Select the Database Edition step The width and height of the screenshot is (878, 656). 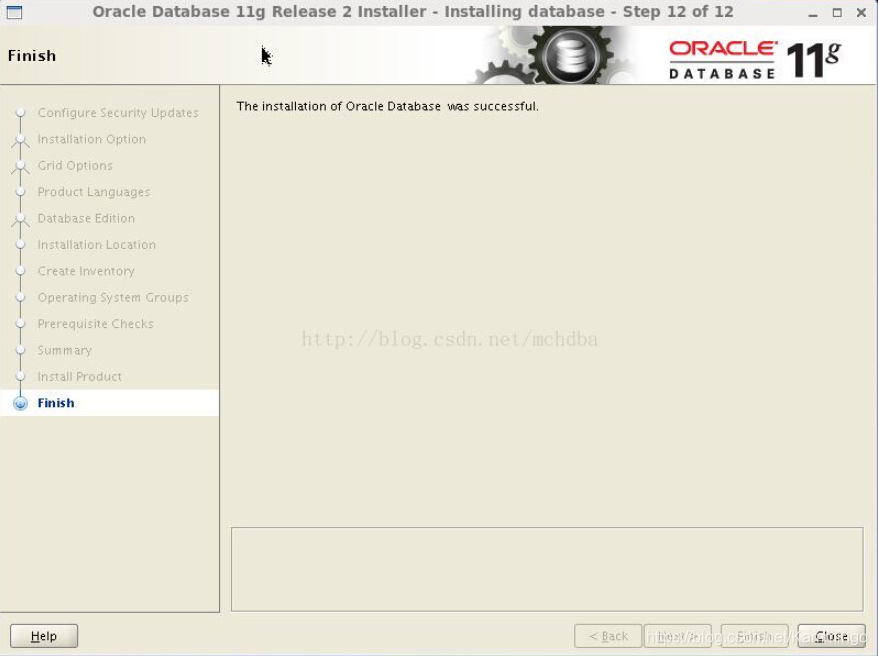pos(86,218)
